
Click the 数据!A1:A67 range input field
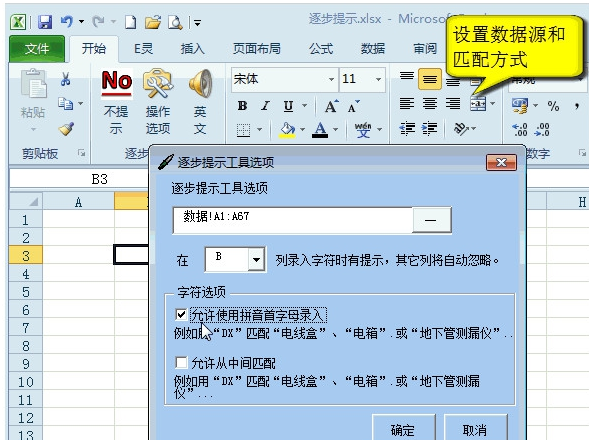[x=293, y=219]
